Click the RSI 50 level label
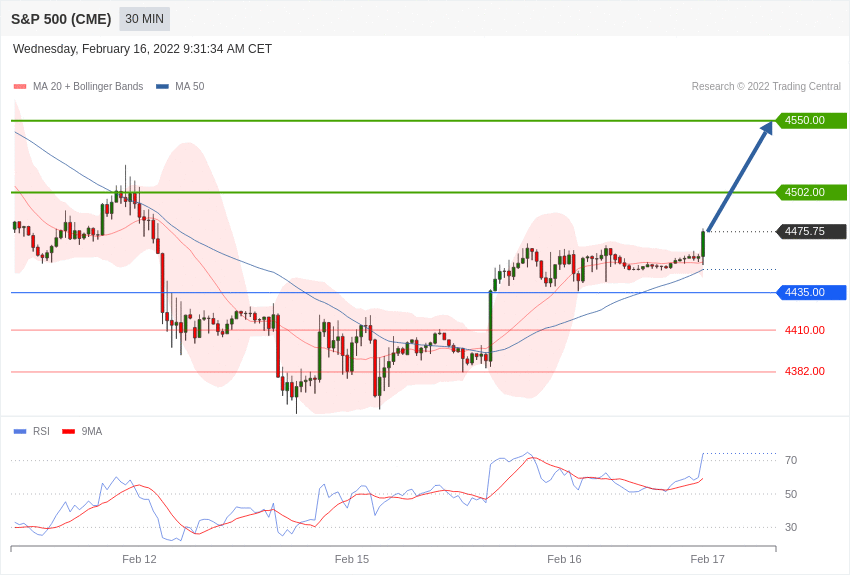This screenshot has height=576, width=850. click(x=791, y=494)
